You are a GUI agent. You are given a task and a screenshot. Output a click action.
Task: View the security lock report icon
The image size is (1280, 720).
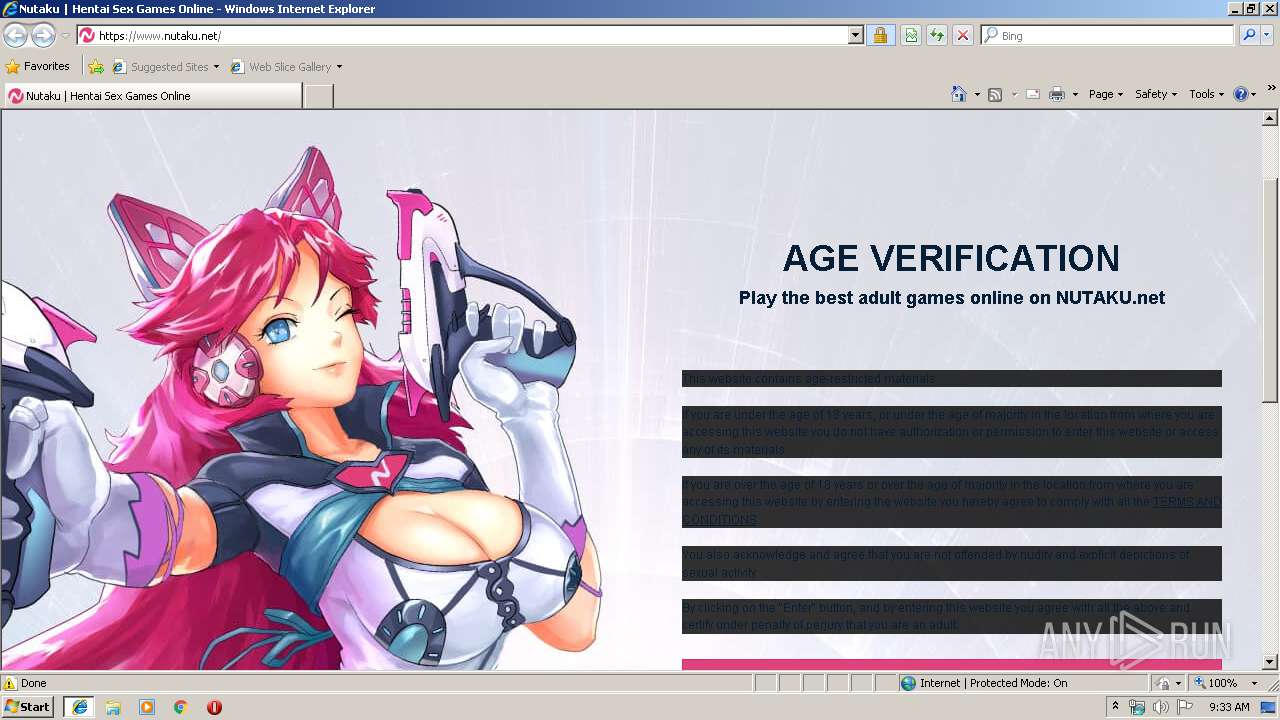tap(880, 35)
